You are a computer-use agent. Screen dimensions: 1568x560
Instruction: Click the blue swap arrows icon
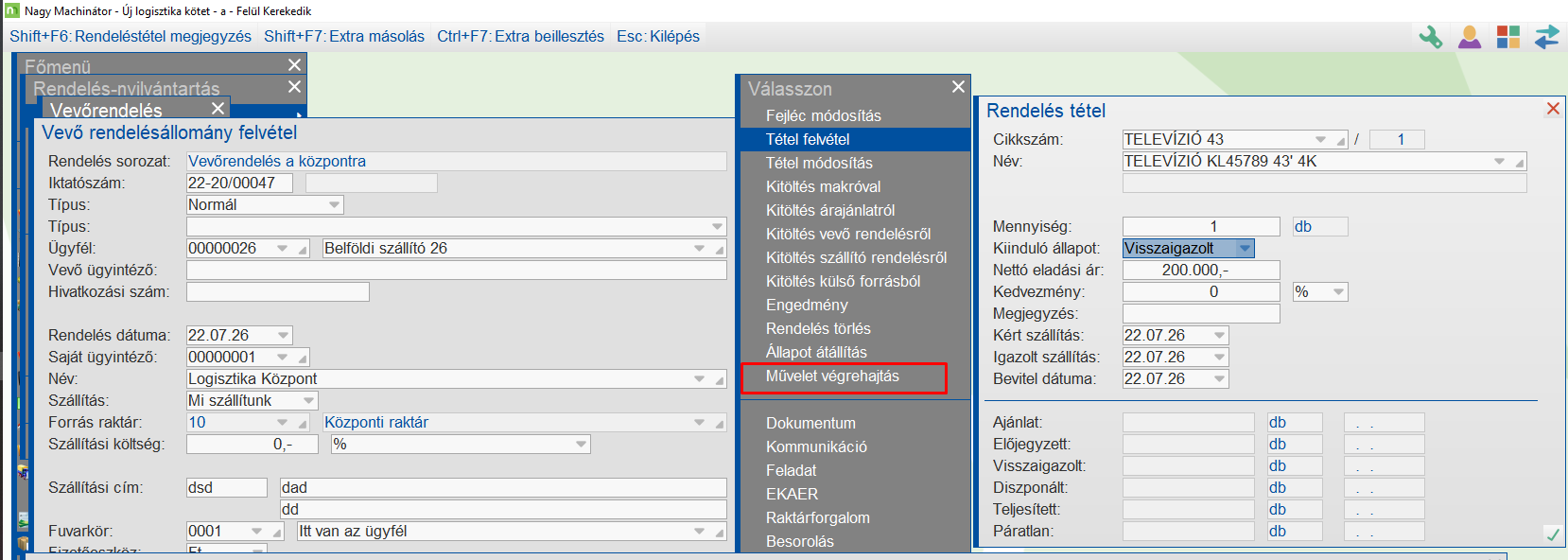point(1547,37)
